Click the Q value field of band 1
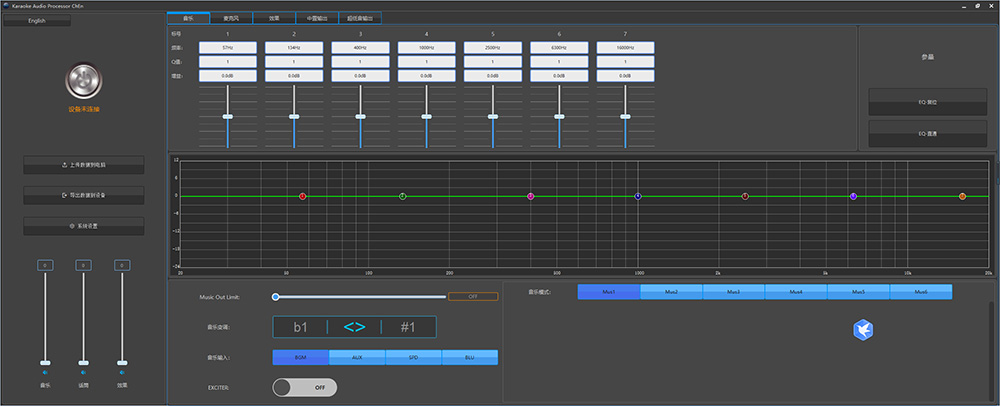The image size is (1000, 406). (x=228, y=62)
